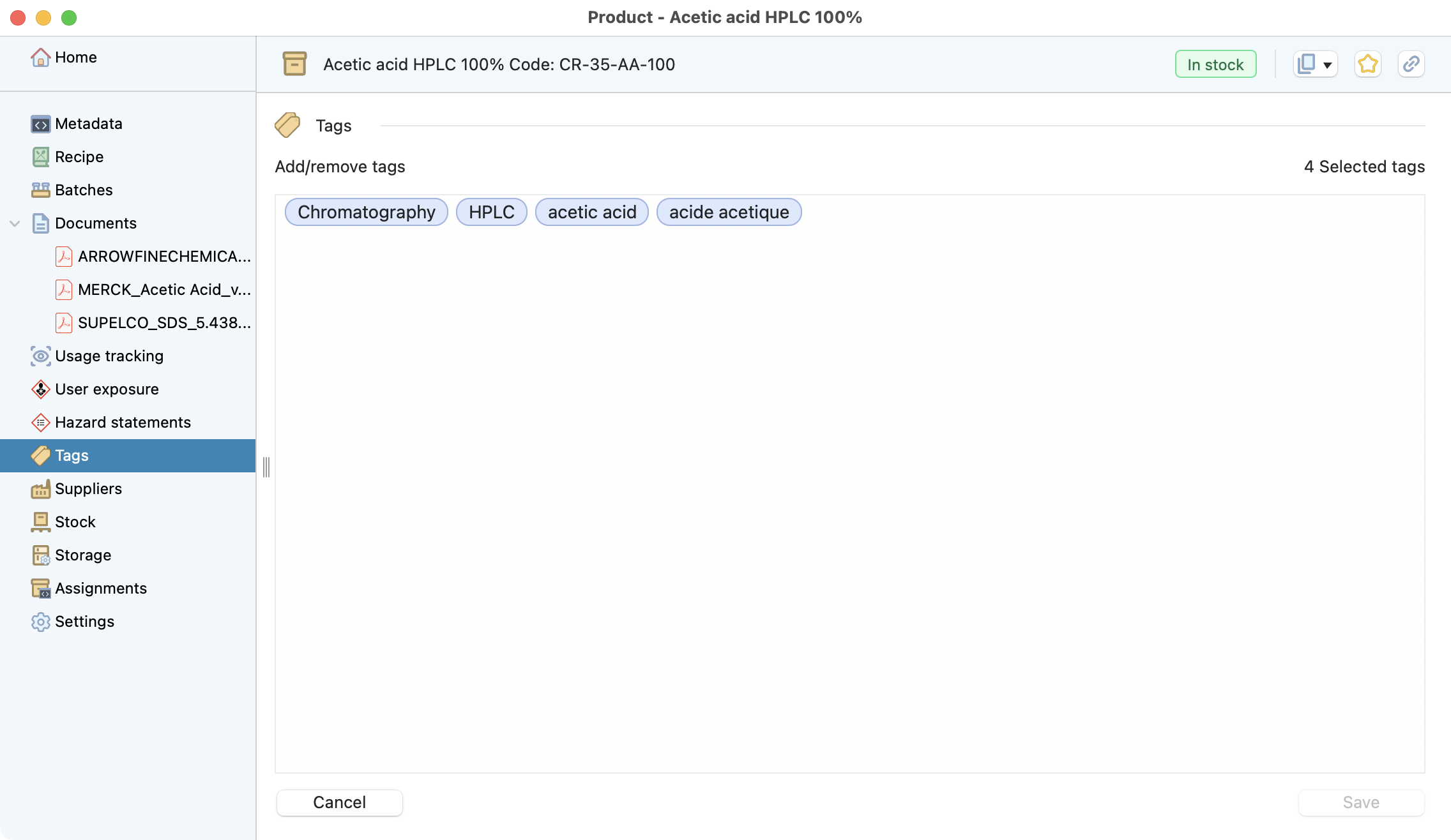
Task: Open the Usage tracking eye icon
Action: tap(40, 356)
